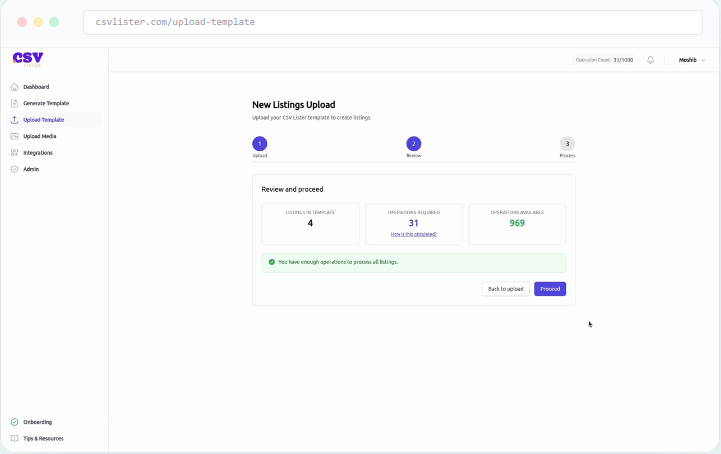This screenshot has height=454, width=721.
Task: Click the Upload Template arrow icon
Action: 14,120
